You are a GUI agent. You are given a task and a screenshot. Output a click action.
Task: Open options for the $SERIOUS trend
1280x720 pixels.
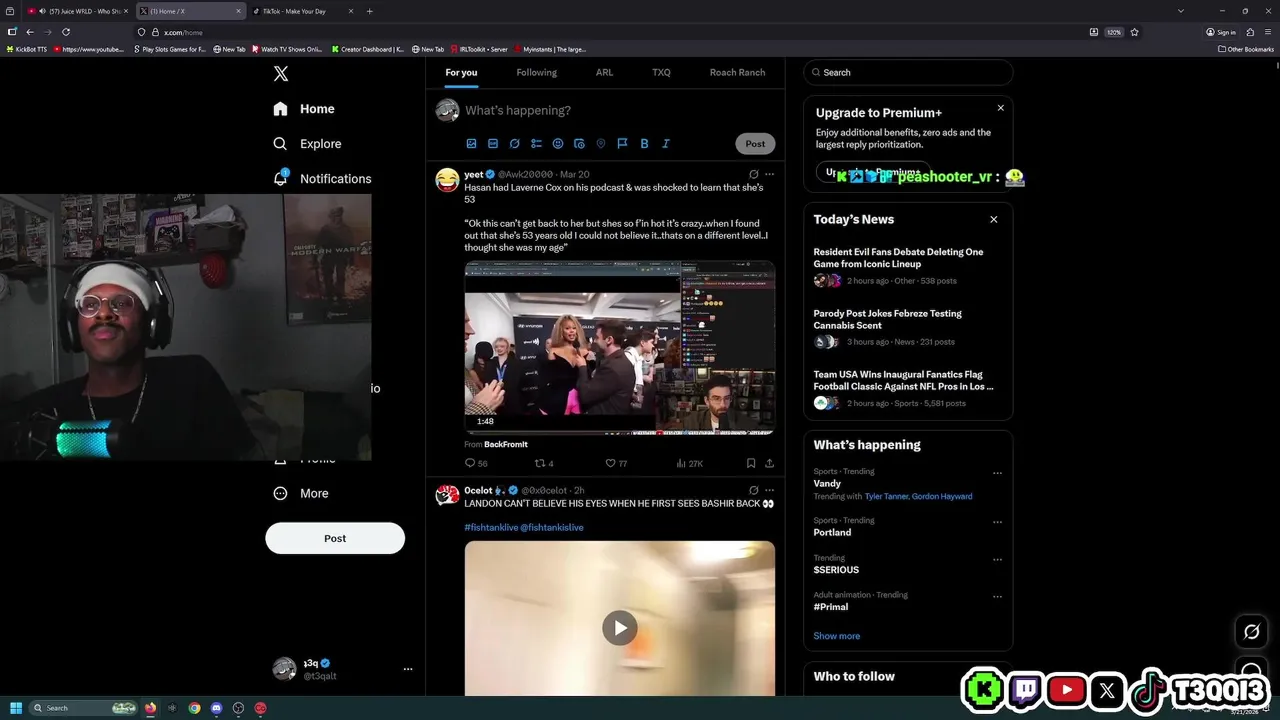point(997,559)
